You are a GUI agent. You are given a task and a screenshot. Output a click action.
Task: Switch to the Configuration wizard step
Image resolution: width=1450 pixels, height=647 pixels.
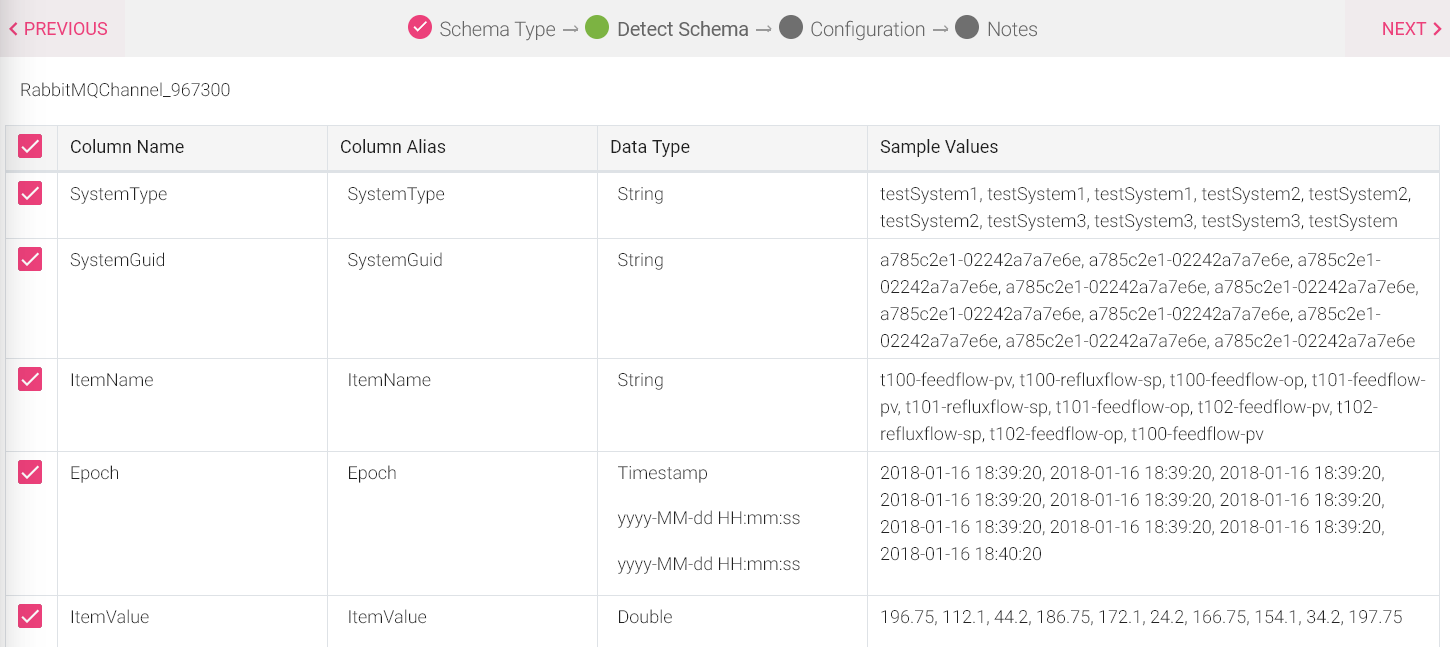866,28
